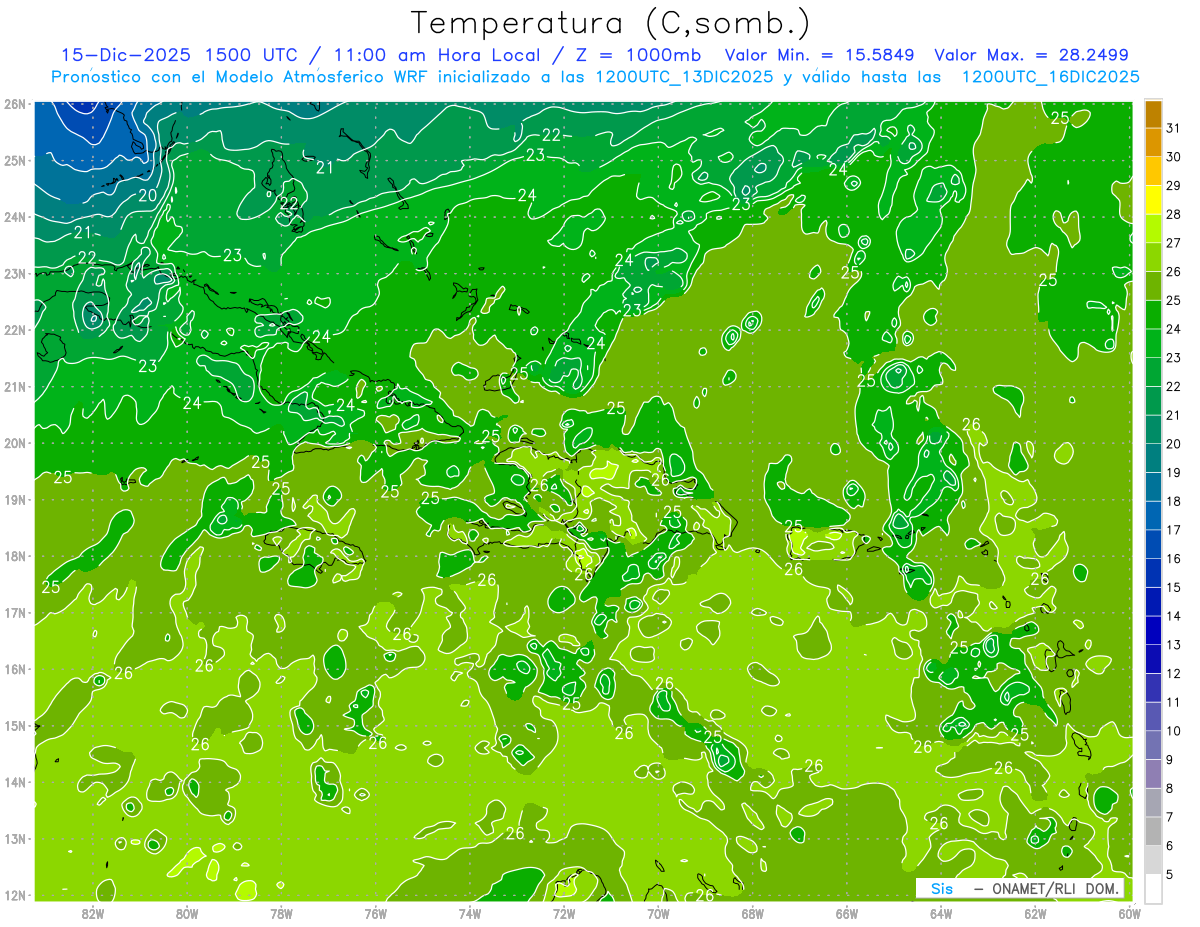The height and width of the screenshot is (927, 1200).
Task: Pick the yellow swatch between 28 and 29
Action: pyautogui.click(x=1154, y=200)
